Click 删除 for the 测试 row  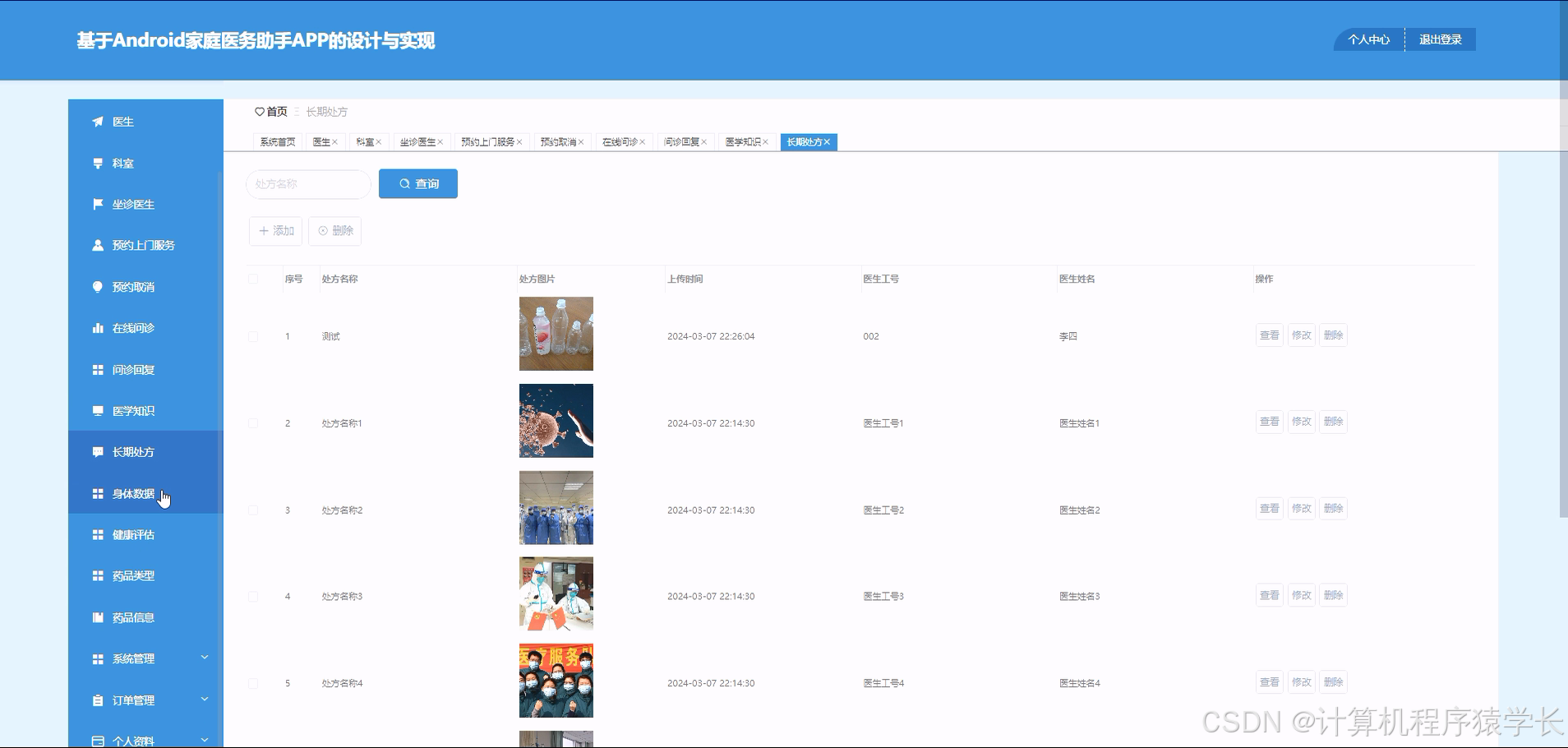pos(1334,335)
